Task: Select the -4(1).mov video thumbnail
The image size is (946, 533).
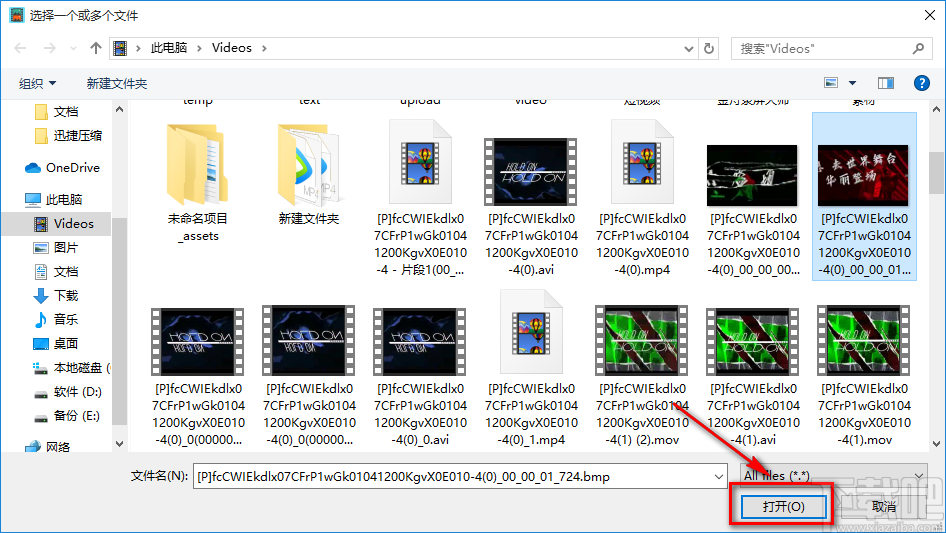Action: (x=863, y=341)
